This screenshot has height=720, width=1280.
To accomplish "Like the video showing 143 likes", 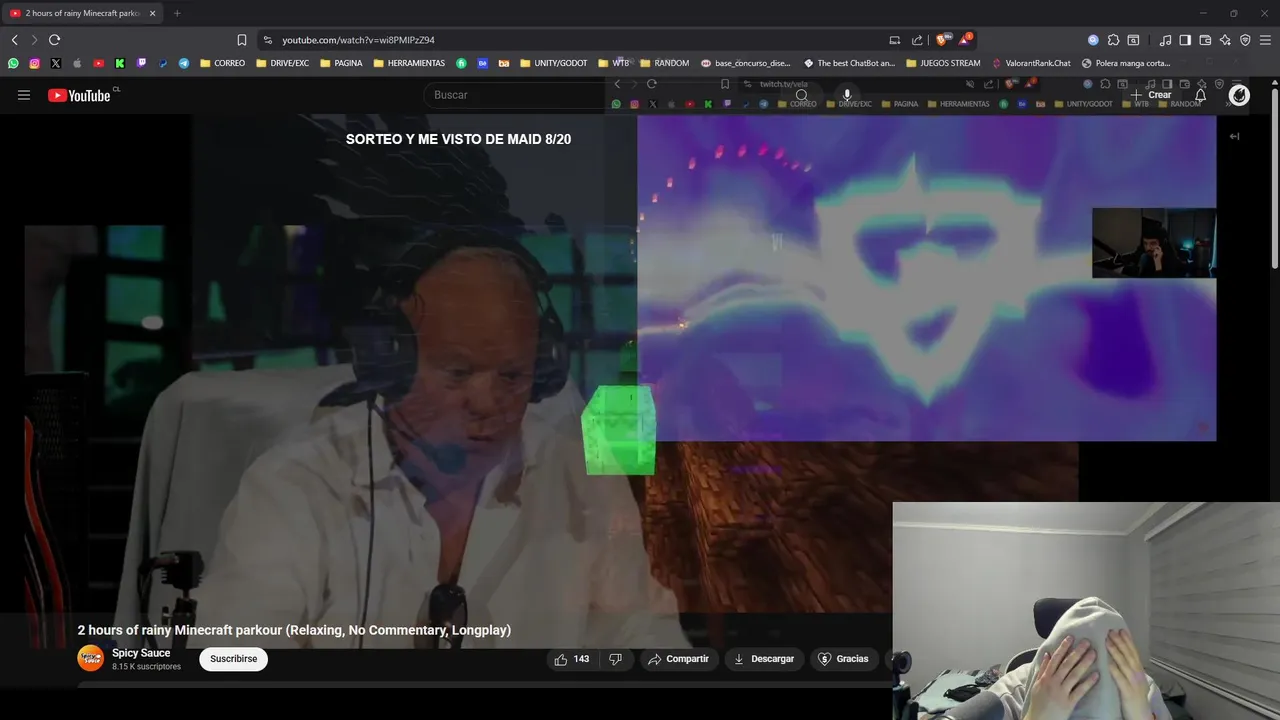I will pos(571,659).
